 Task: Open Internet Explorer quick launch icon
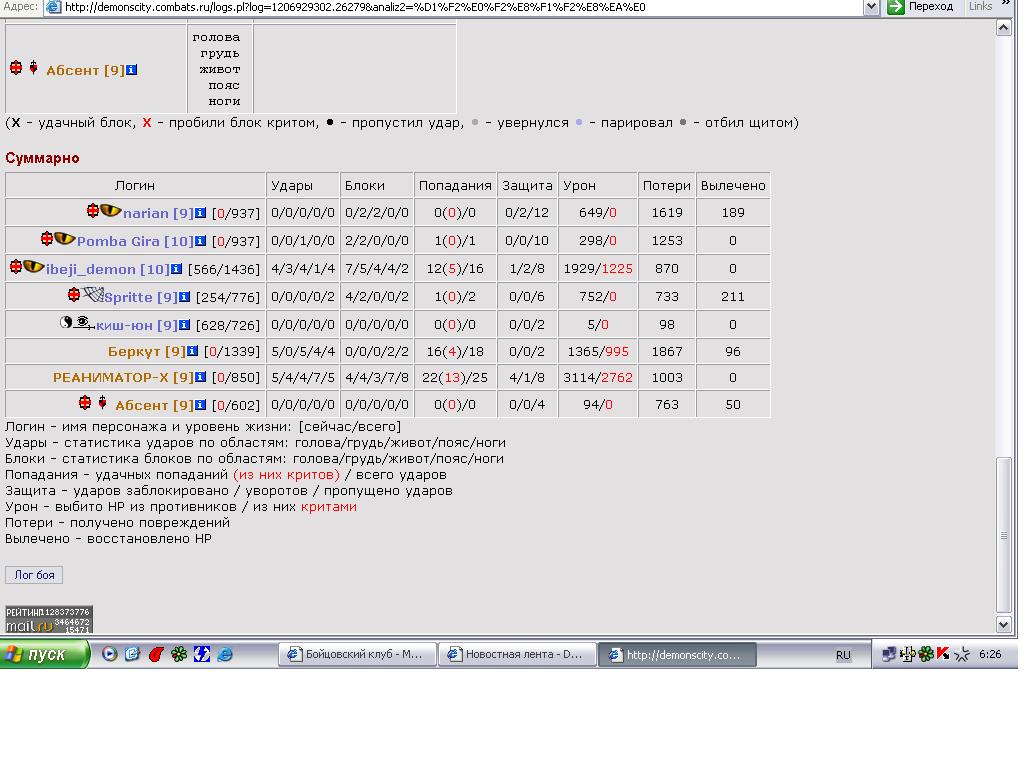coord(225,654)
